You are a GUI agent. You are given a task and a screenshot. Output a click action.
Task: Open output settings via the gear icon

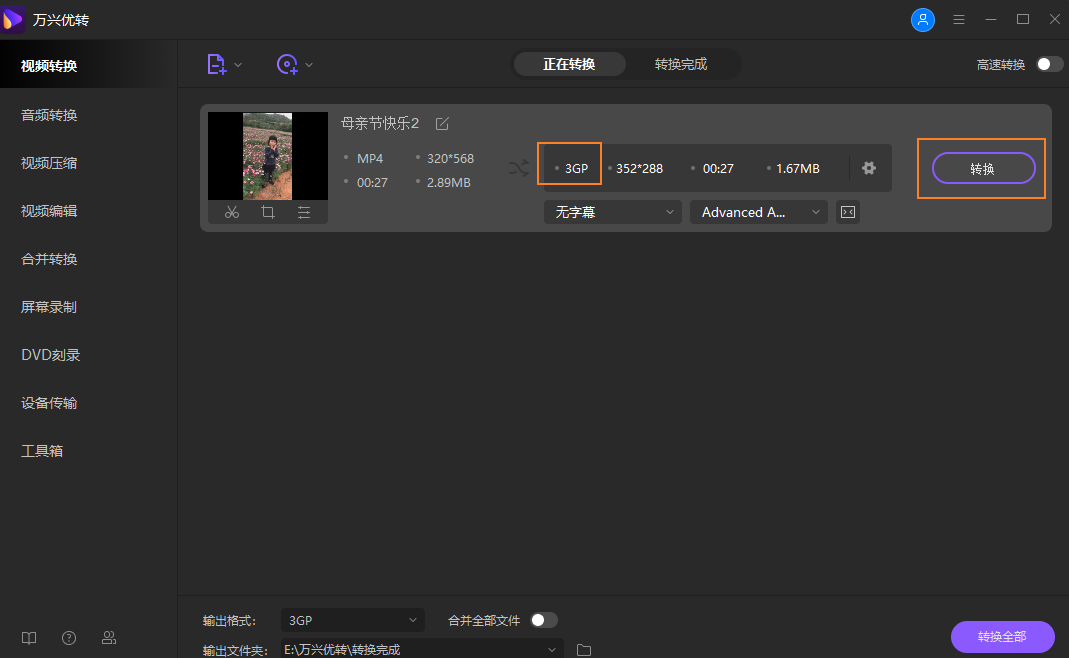(868, 168)
